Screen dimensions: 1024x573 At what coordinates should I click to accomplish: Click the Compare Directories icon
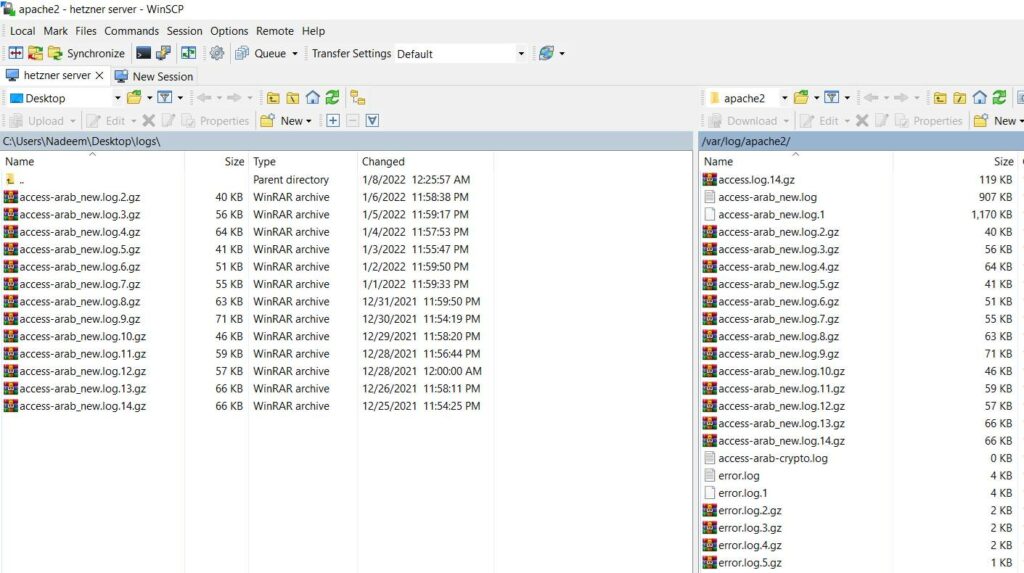point(16,54)
